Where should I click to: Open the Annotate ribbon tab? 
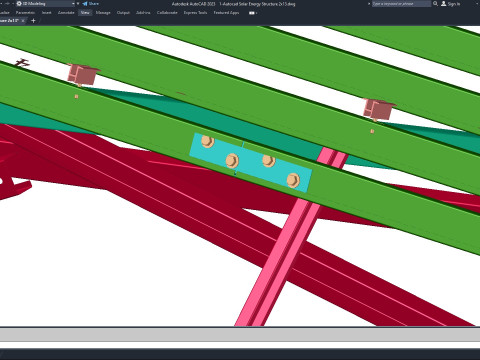coord(66,13)
